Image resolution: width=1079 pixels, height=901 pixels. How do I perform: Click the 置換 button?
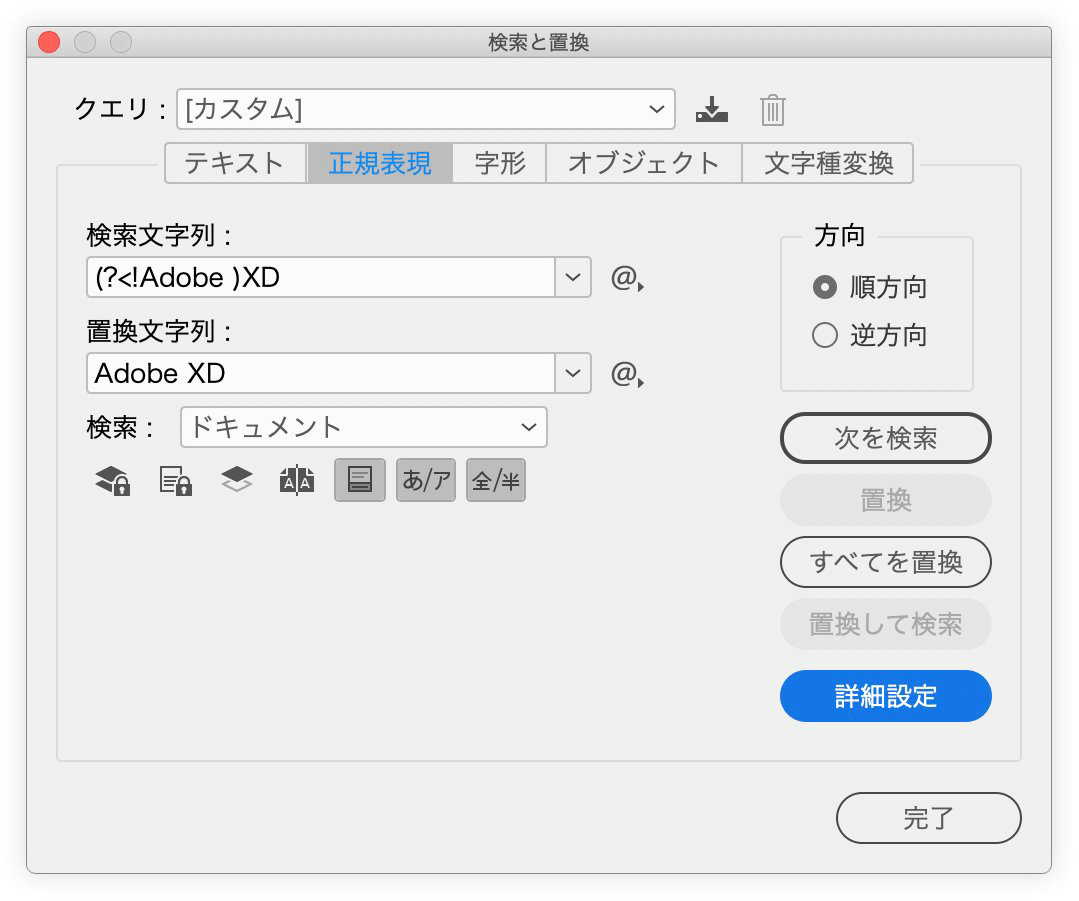pos(886,500)
